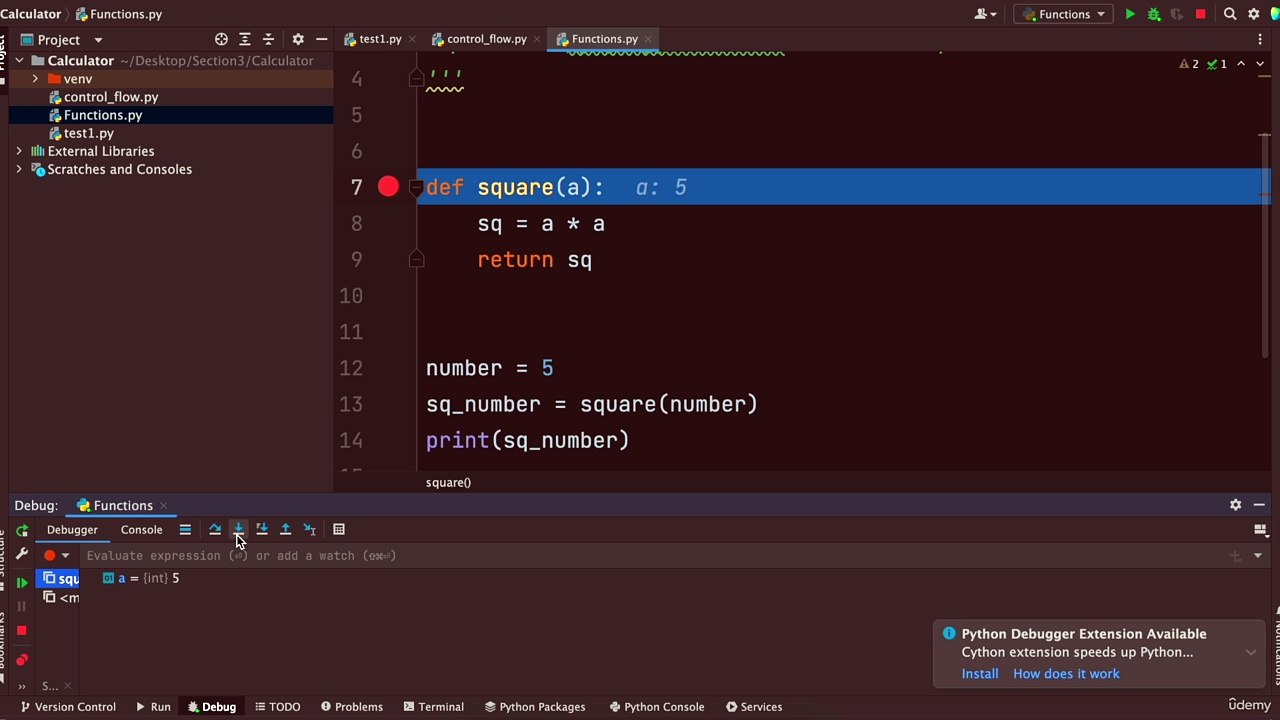
Task: Expand Scratches and Consoles node
Action: pos(19,169)
